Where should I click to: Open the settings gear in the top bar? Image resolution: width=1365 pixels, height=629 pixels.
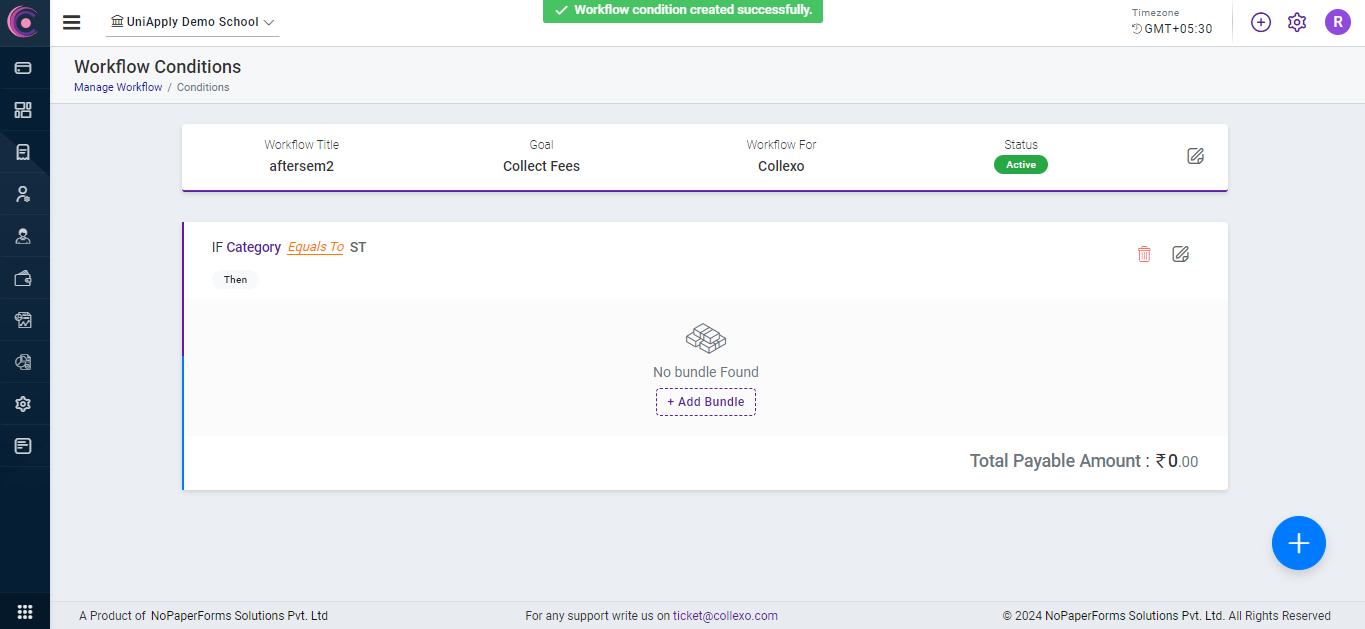pos(1297,22)
